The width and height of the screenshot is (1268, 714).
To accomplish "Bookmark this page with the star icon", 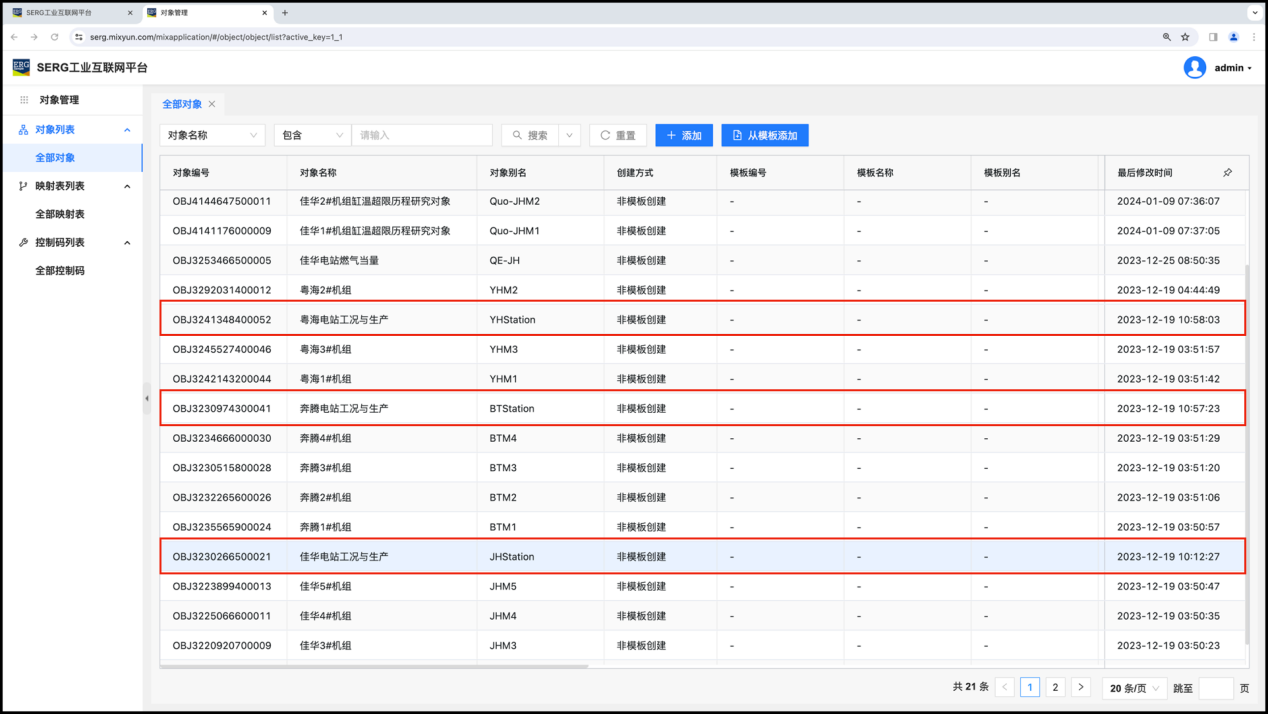I will (1185, 37).
